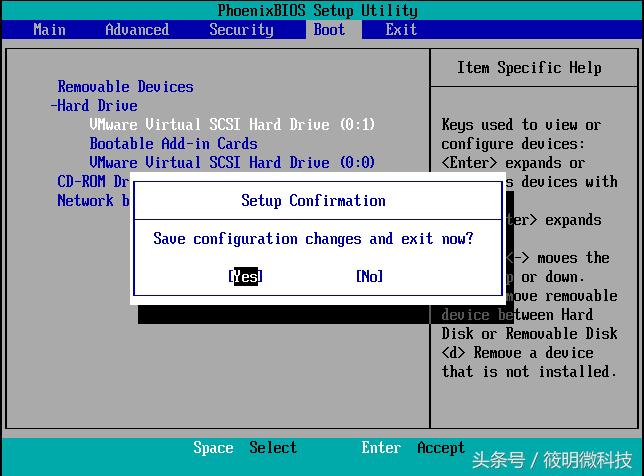Screen dimensions: 644x476
Task: Click the Space Select hint
Action: click(x=245, y=448)
